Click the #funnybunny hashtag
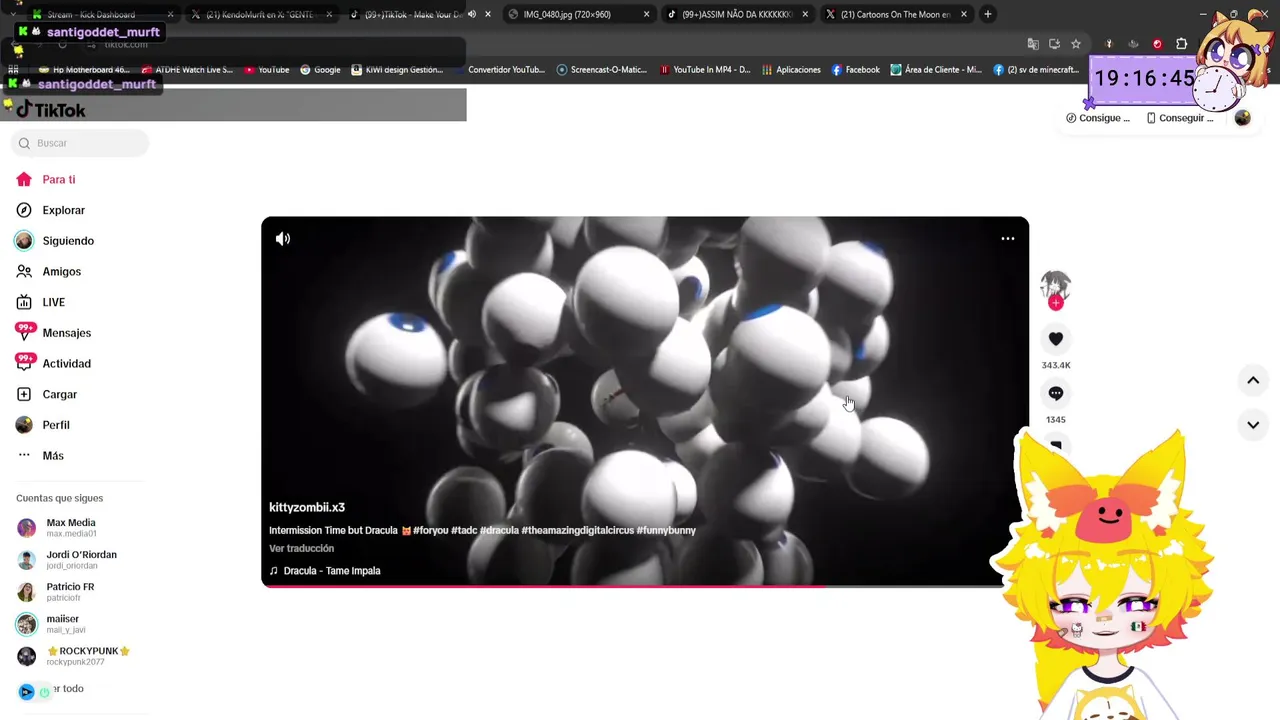The width and height of the screenshot is (1280, 720). coord(666,531)
